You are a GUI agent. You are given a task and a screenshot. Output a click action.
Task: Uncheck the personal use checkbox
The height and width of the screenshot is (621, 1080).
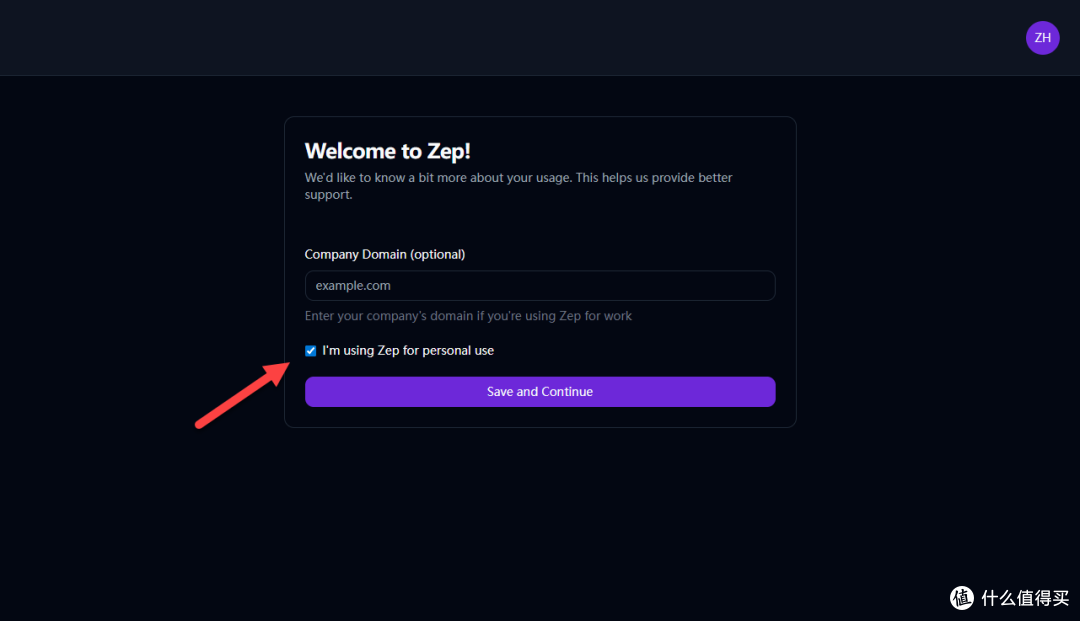click(x=311, y=350)
